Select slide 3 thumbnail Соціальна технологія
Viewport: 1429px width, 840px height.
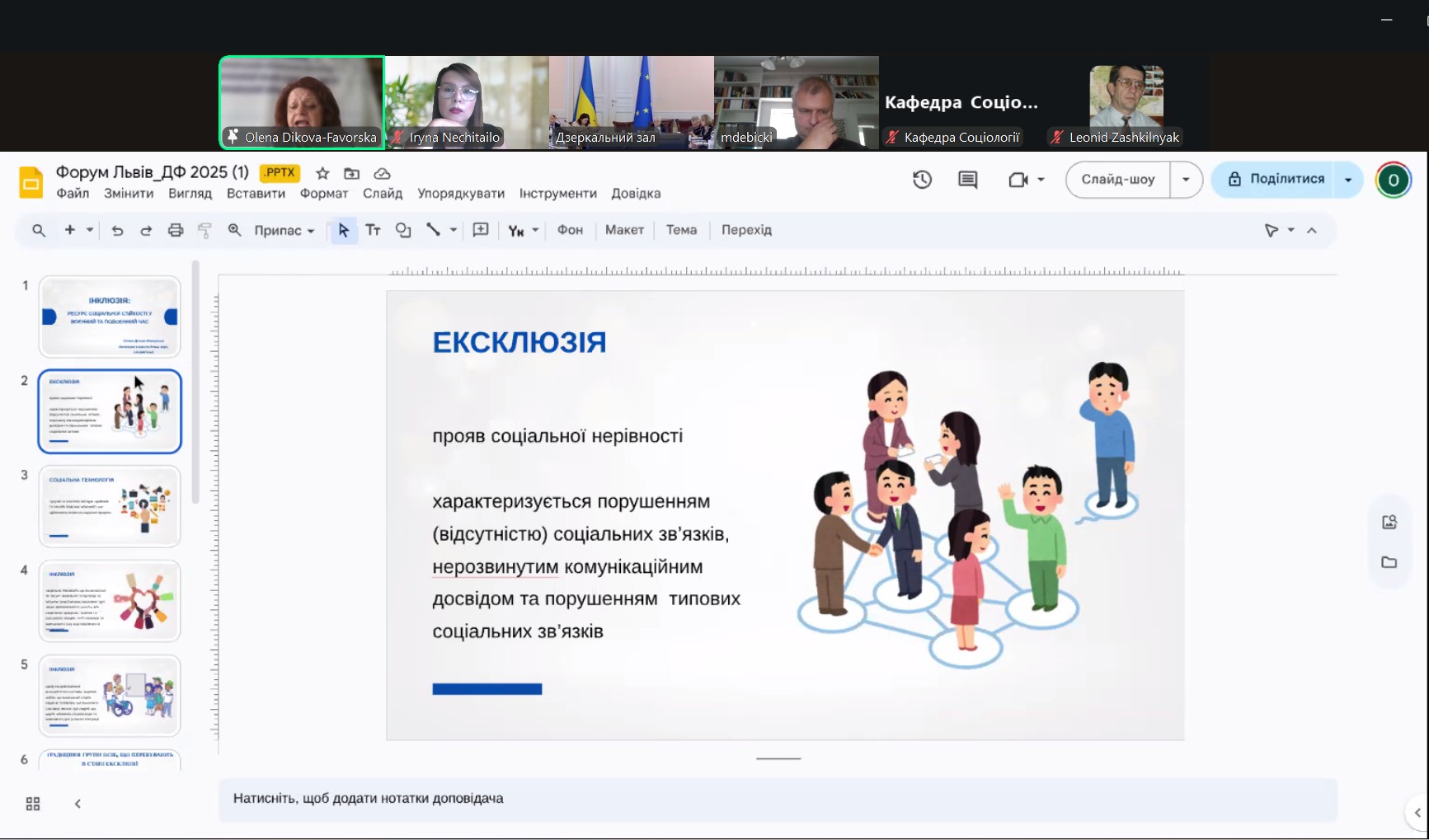pos(110,506)
